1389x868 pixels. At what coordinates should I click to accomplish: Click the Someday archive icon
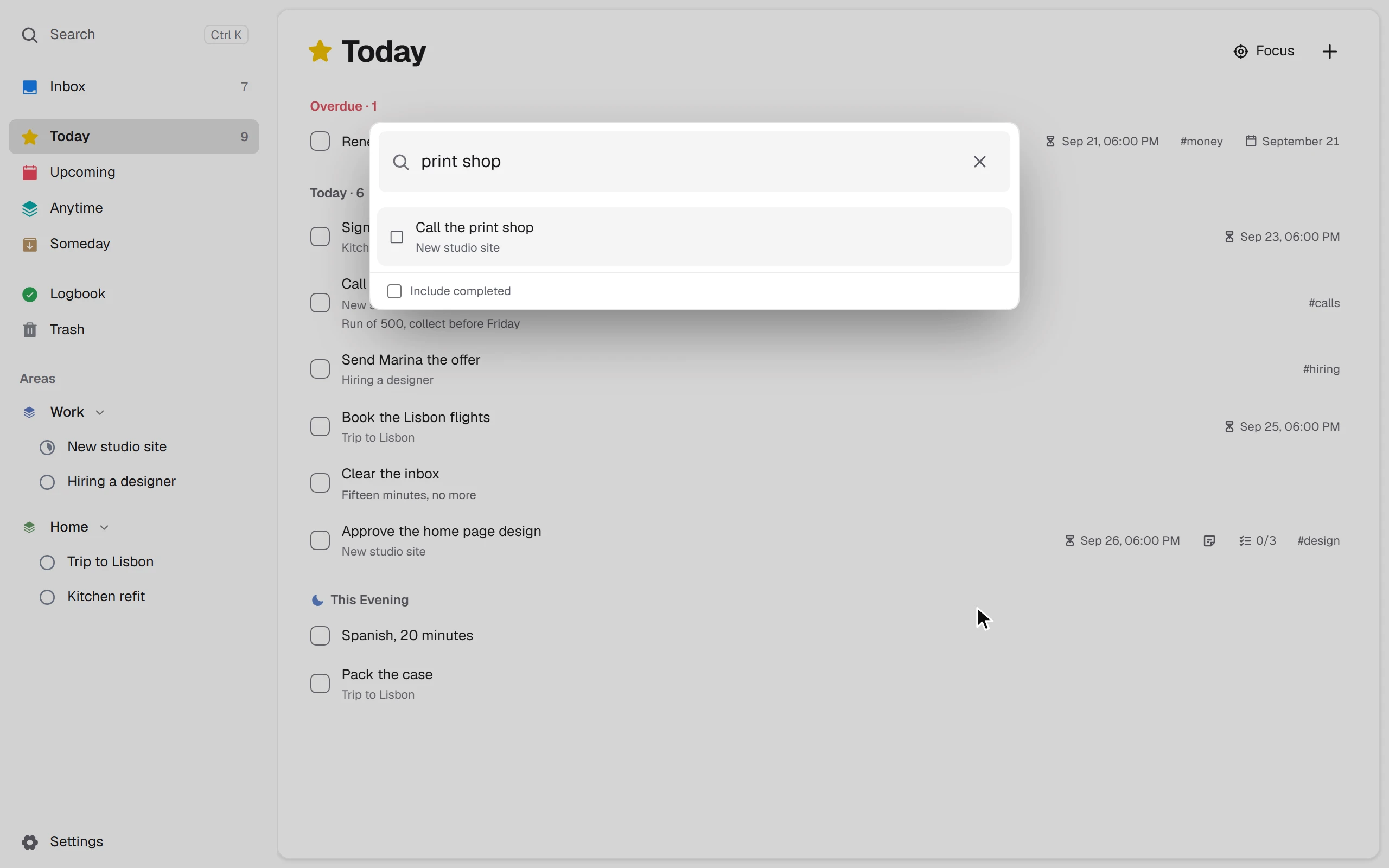29,245
